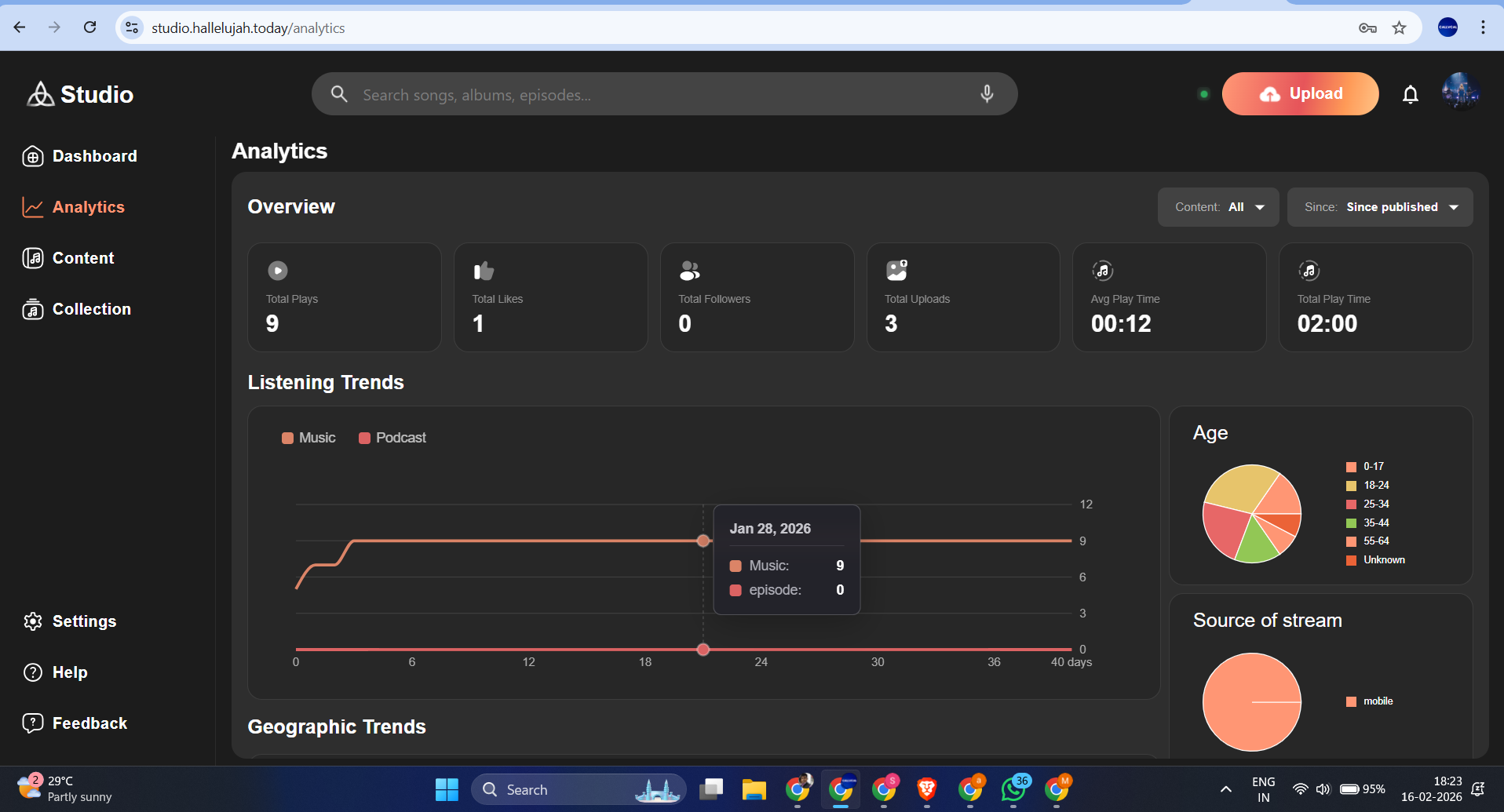Toggle the 18-24 age legend item
The width and height of the screenshot is (1504, 812).
pyautogui.click(x=1368, y=486)
